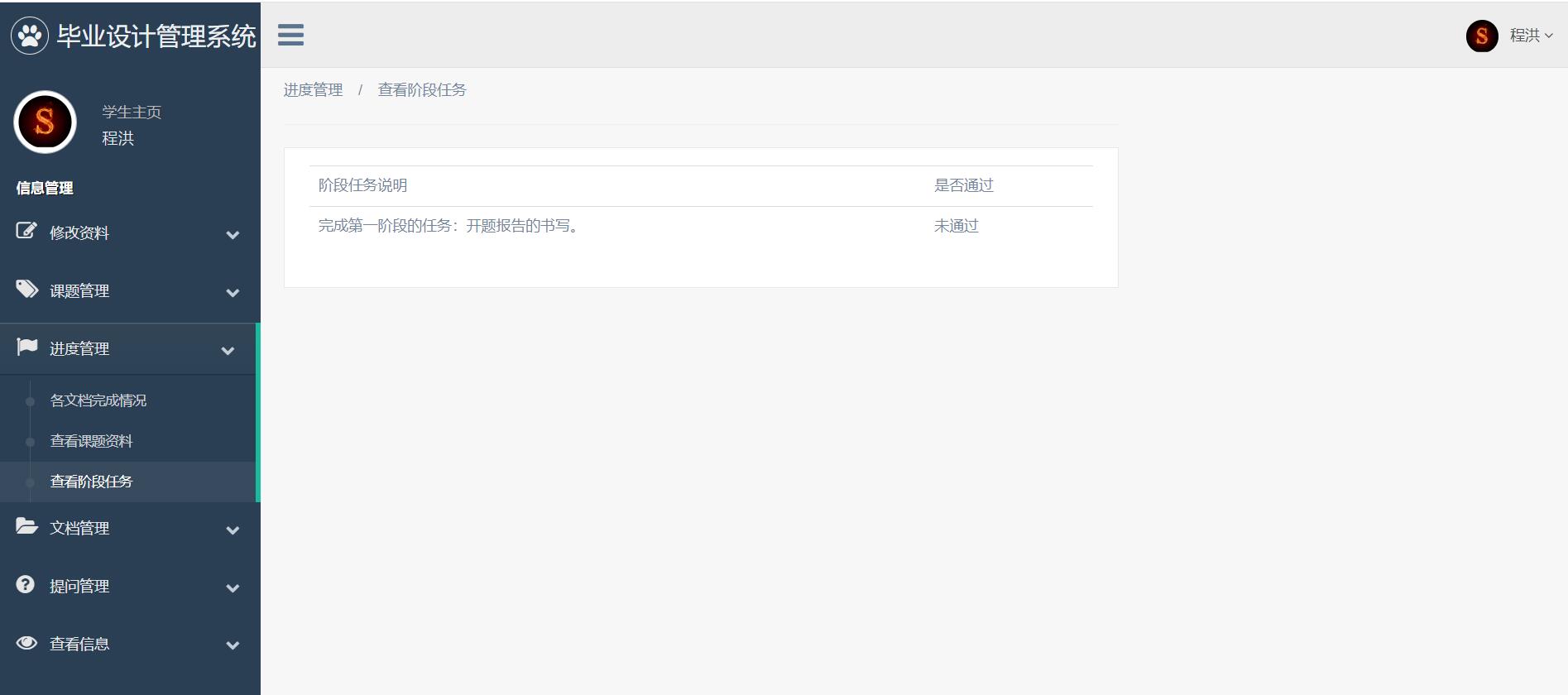Click the folder icon beside 文档管理
The width and height of the screenshot is (1568, 695).
[26, 526]
